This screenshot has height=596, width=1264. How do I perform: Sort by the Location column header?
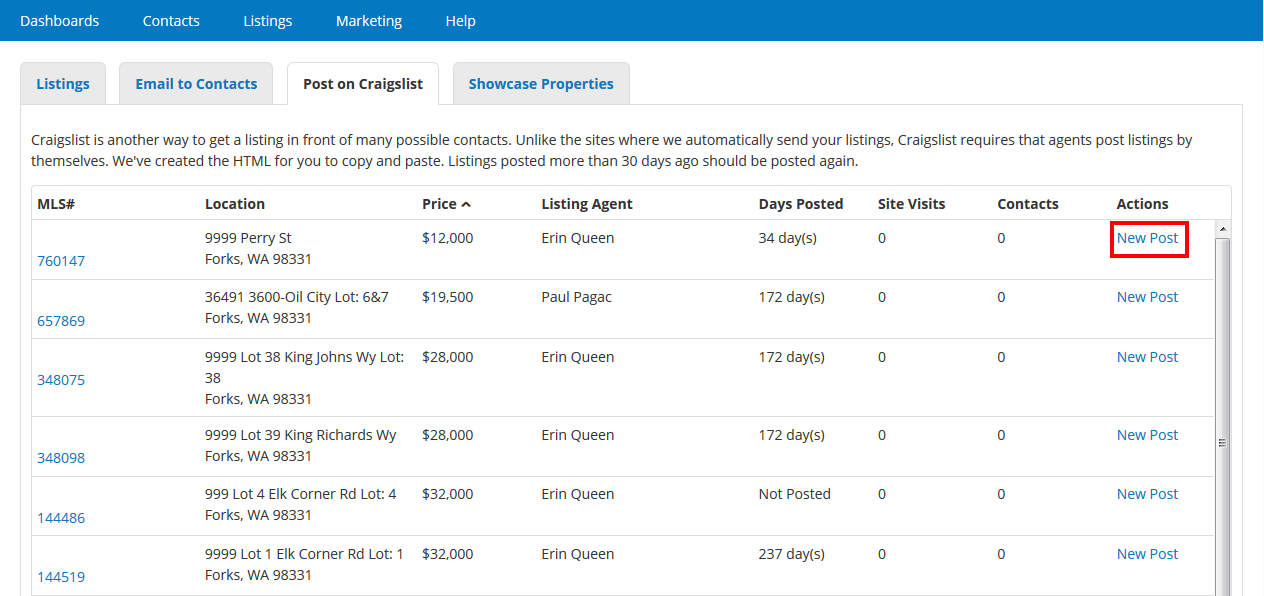pos(235,204)
